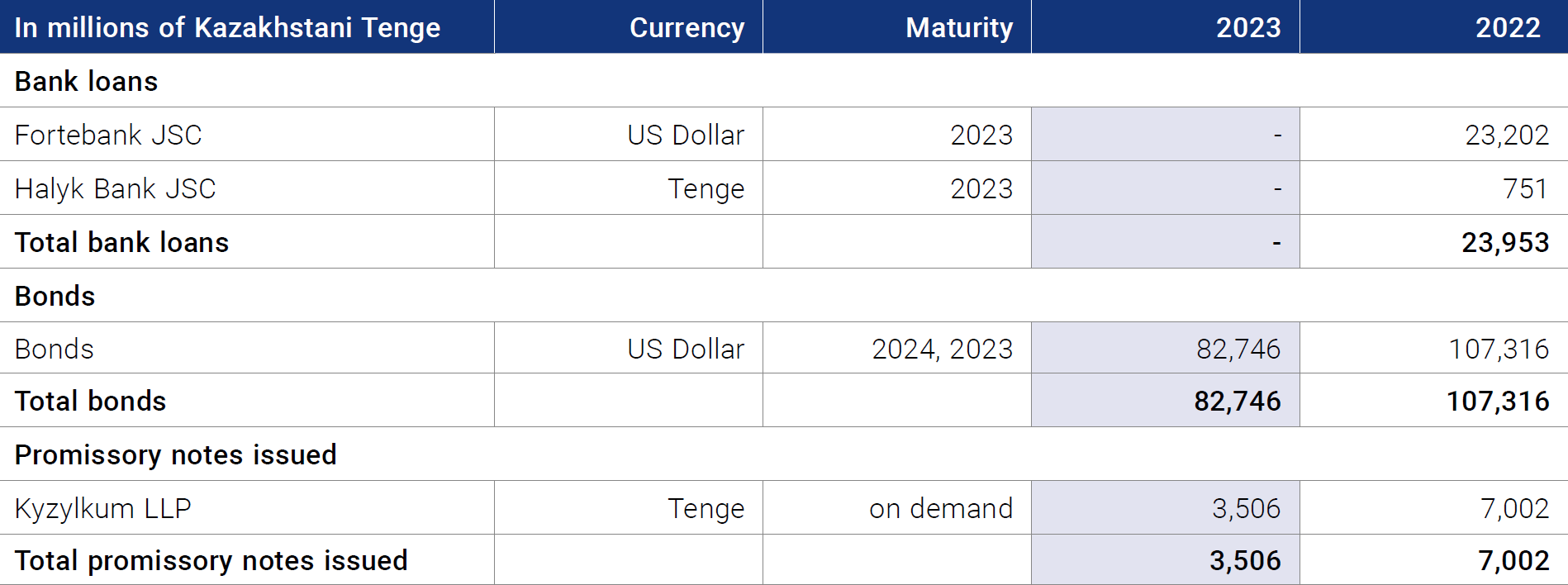This screenshot has height=585, width=1568.
Task: Click the In millions of Kazakhstani Tenge header
Action: tap(227, 28)
